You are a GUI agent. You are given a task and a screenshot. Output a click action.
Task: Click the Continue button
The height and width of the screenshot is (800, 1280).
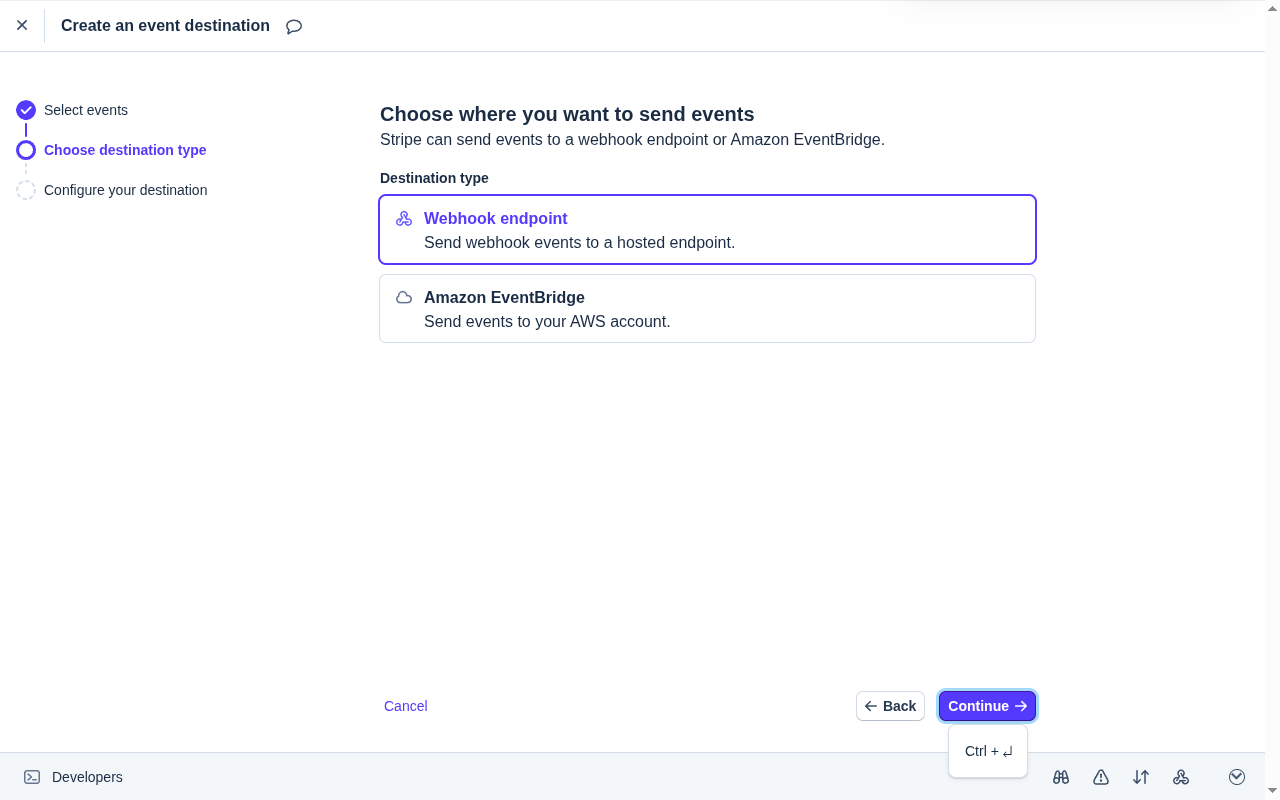(987, 706)
